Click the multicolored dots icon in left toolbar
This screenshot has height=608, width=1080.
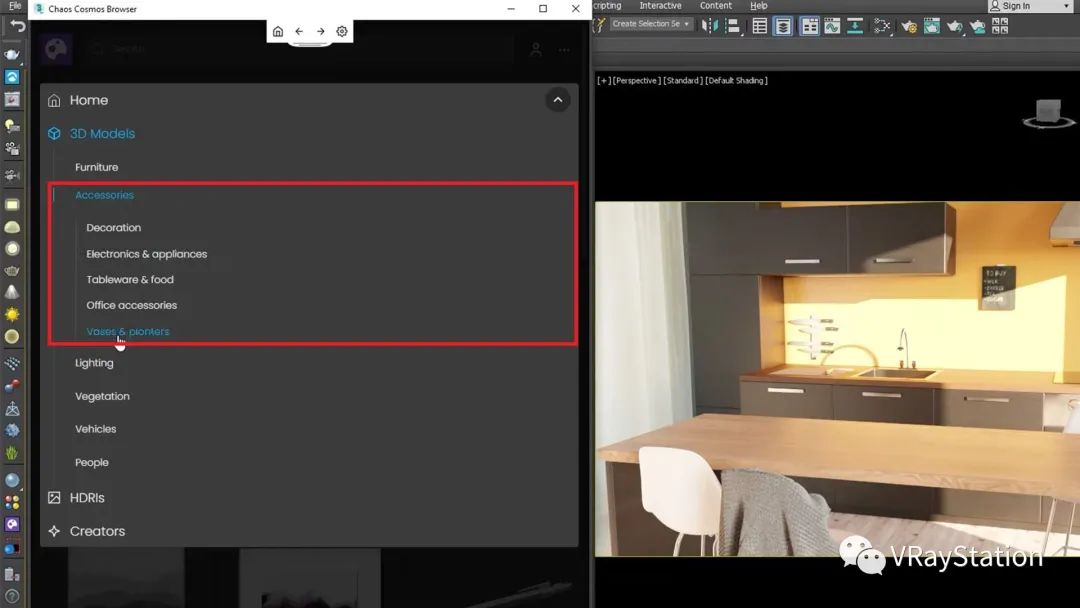(x=12, y=503)
